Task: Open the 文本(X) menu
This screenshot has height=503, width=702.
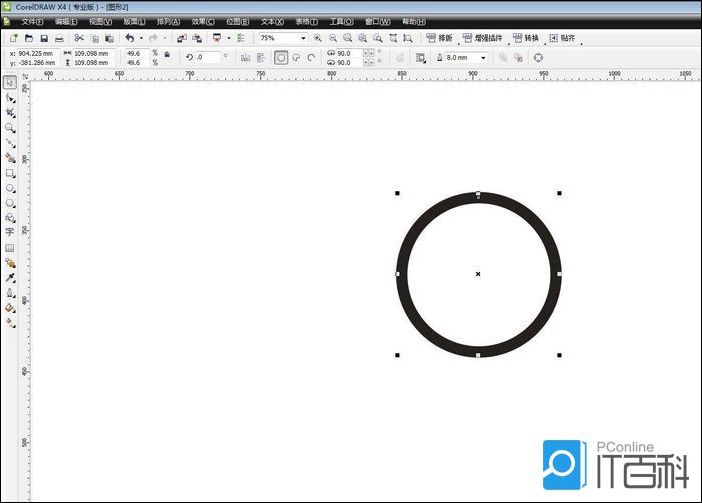Action: click(272, 21)
